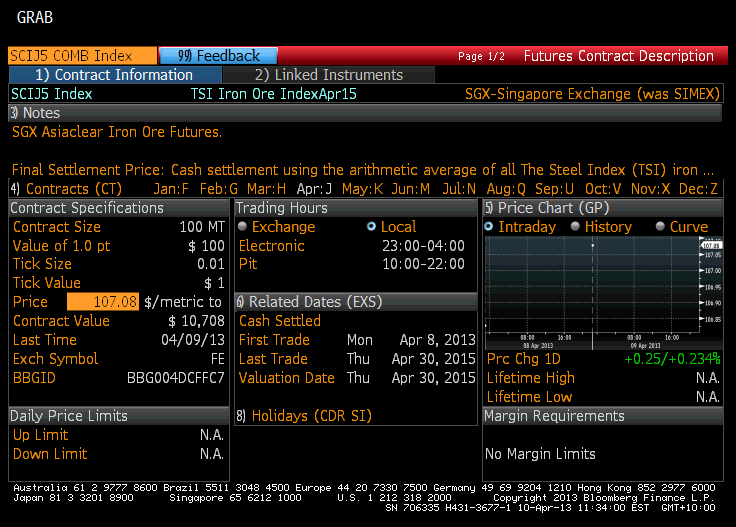Select the Mar:H contract month

(266, 189)
